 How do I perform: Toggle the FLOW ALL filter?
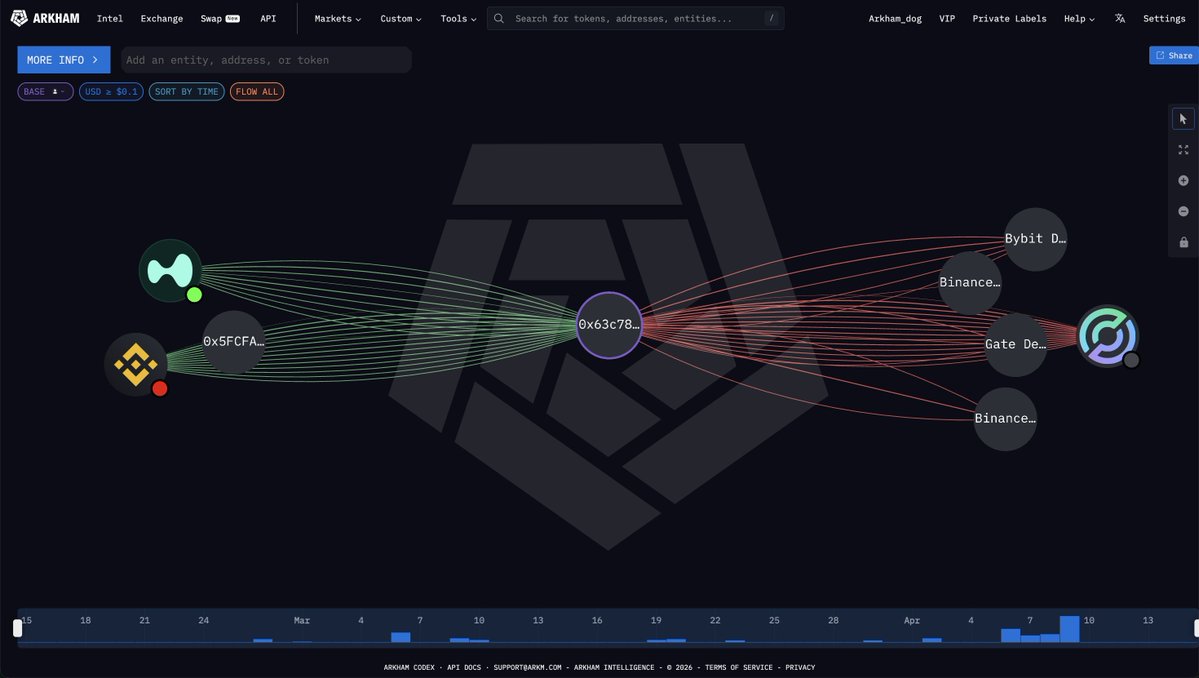[x=257, y=92]
